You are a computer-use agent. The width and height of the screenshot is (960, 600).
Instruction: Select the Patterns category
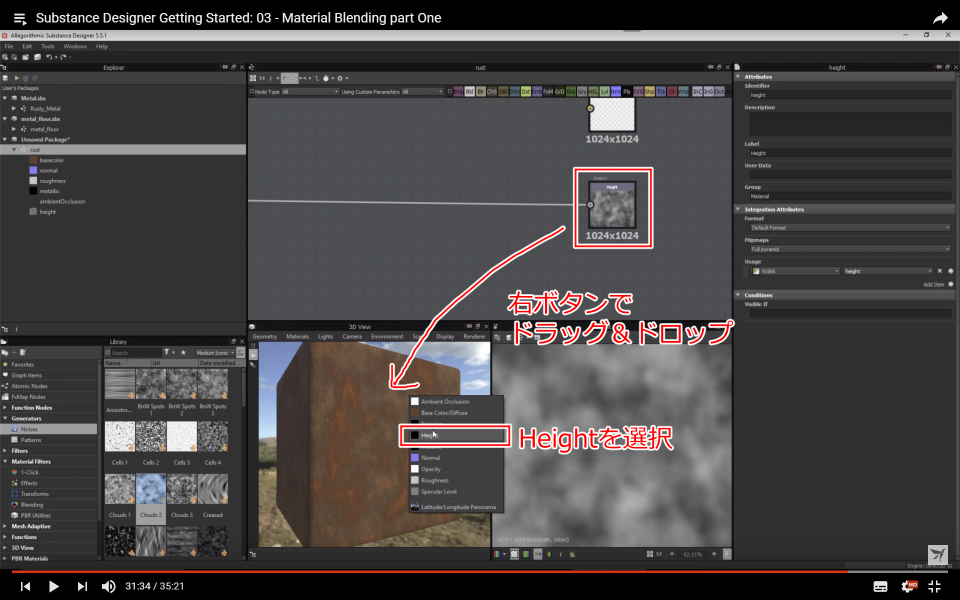tap(31, 440)
